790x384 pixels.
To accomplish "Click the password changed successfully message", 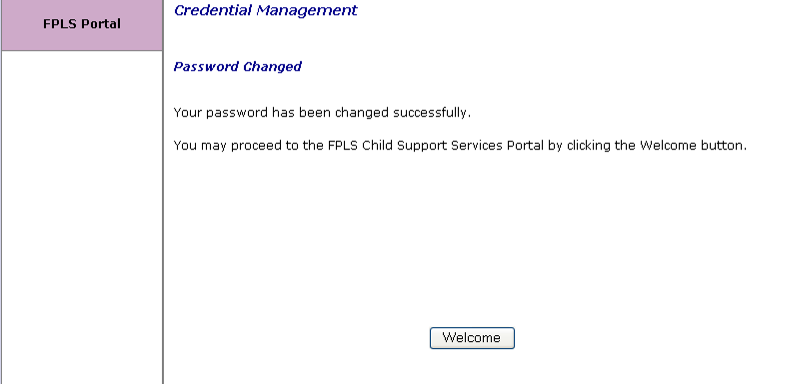I will (322, 112).
